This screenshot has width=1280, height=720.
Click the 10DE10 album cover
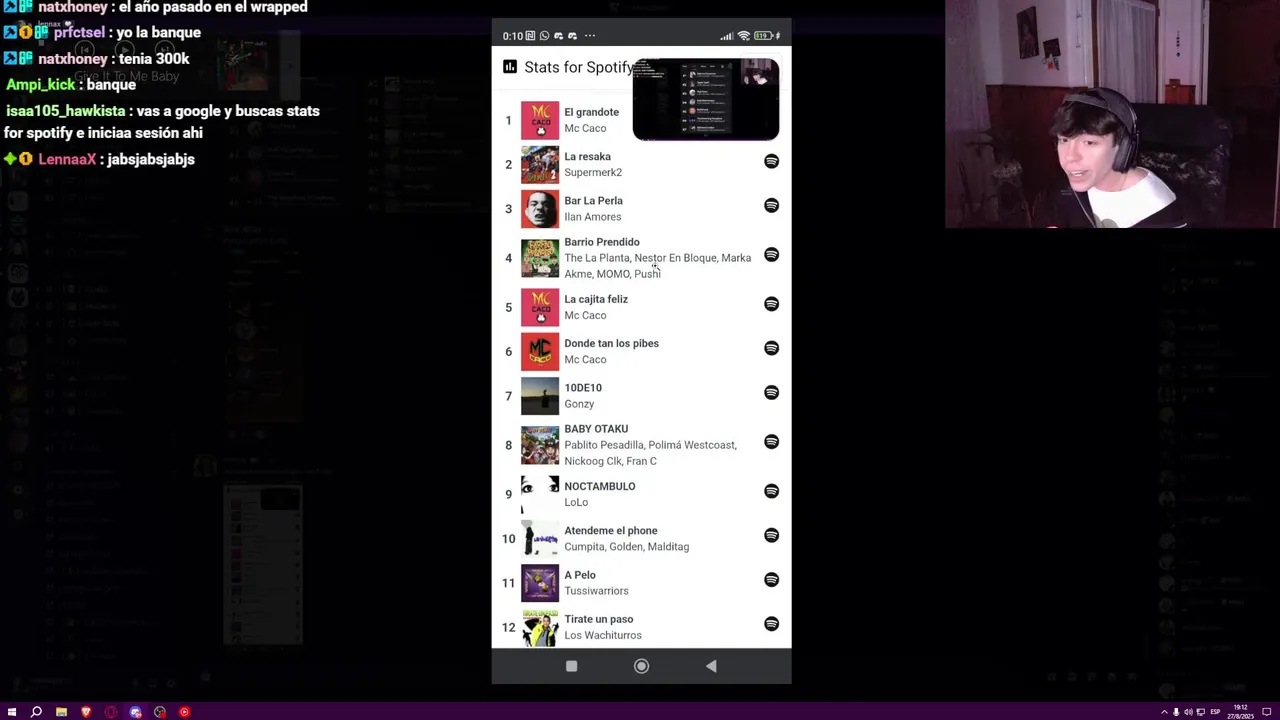540,396
